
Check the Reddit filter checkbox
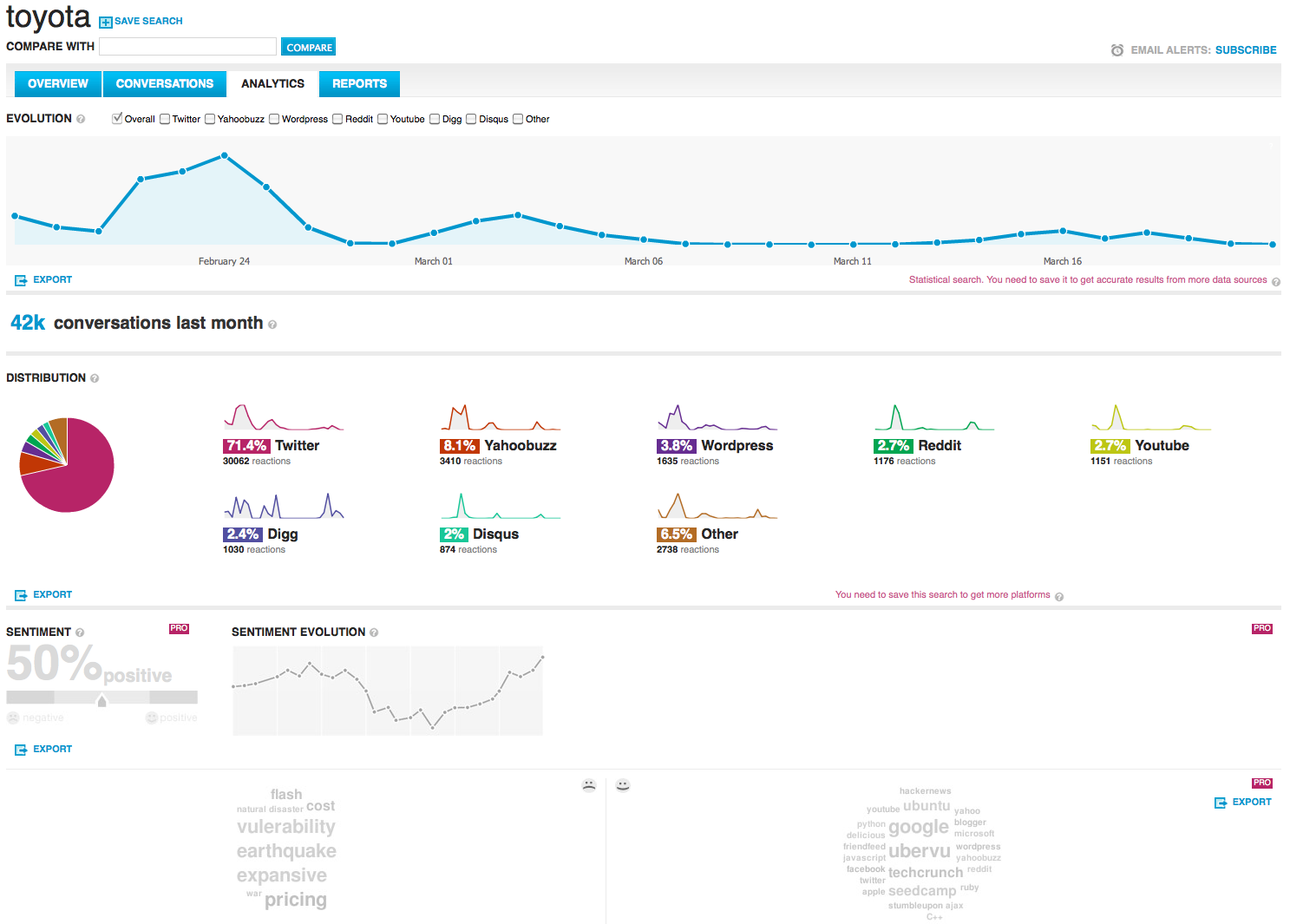point(337,119)
